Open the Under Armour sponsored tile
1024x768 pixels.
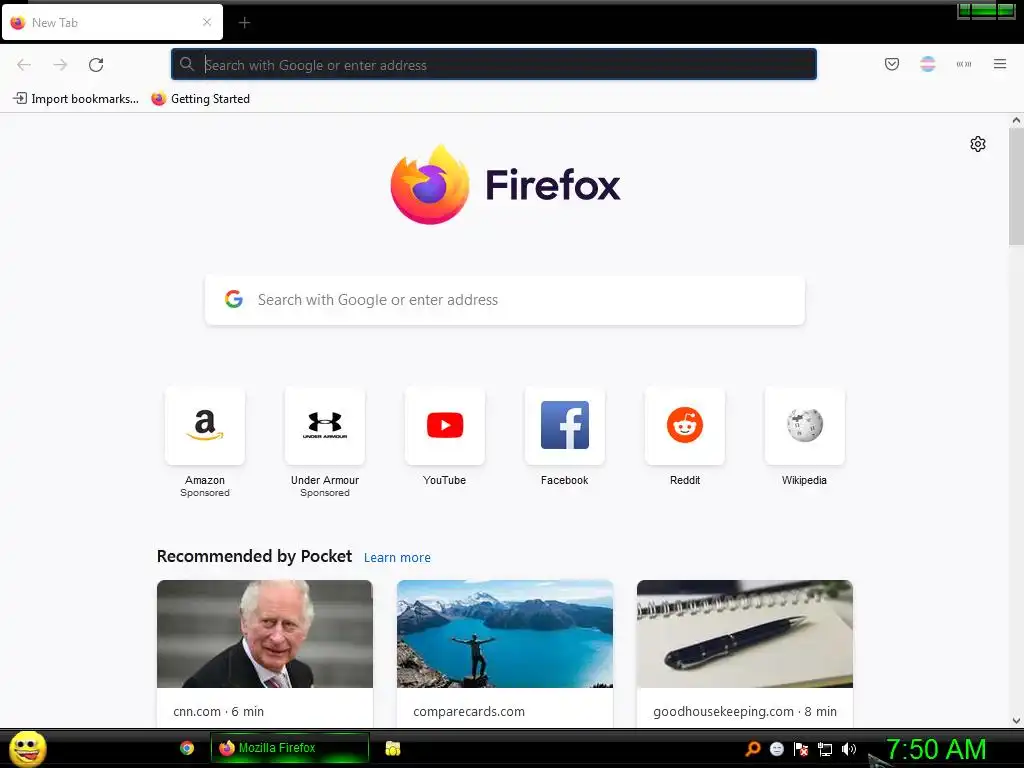point(325,426)
